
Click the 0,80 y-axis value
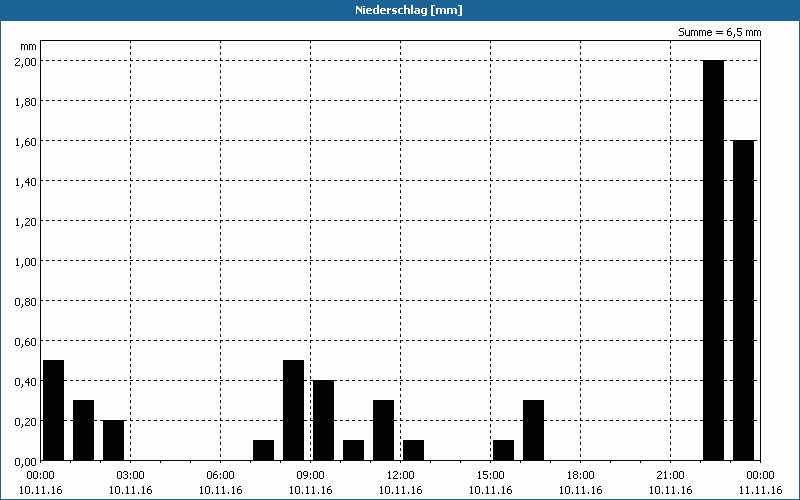pos(26,302)
